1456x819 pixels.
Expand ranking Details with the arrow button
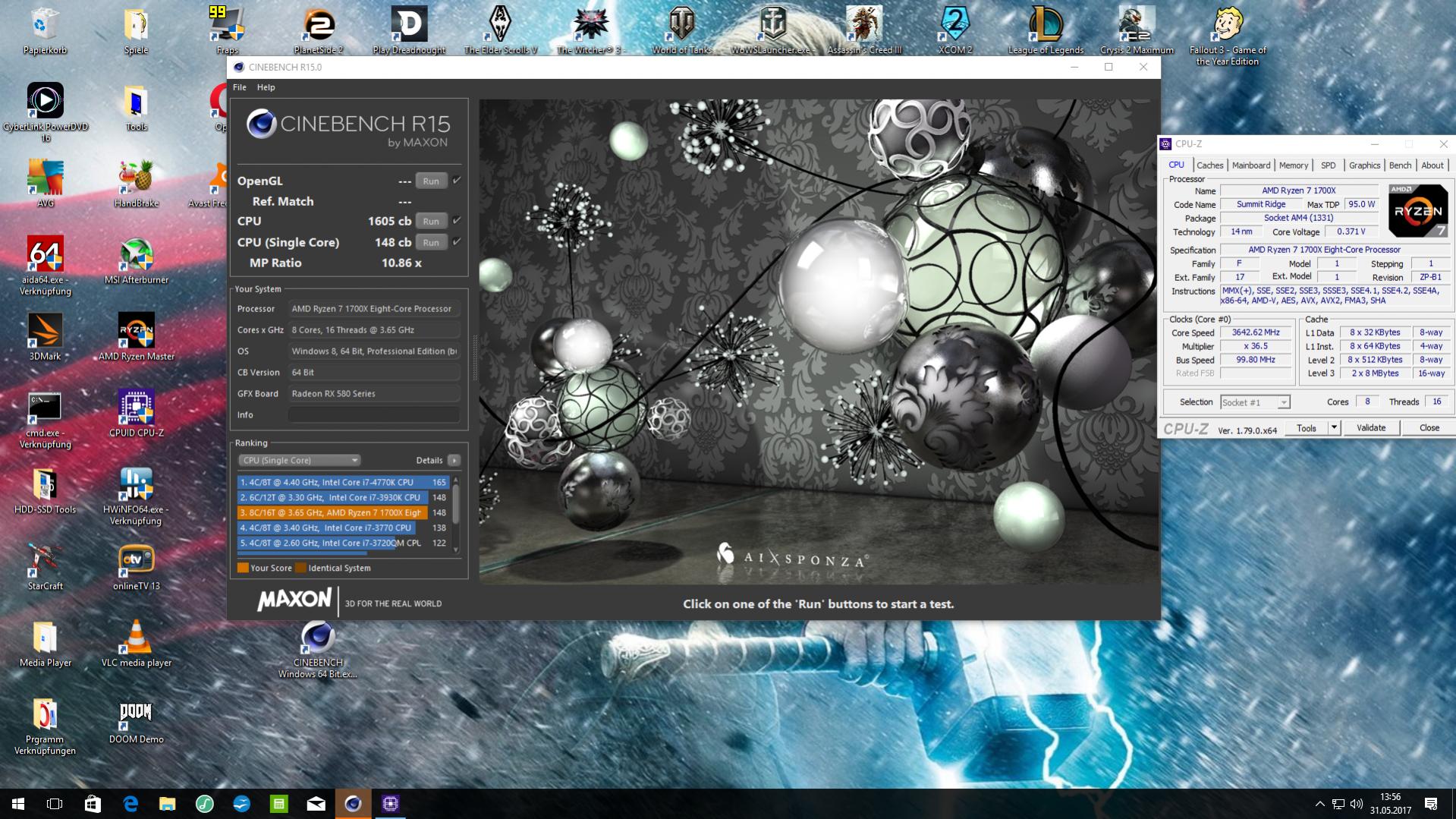[454, 460]
